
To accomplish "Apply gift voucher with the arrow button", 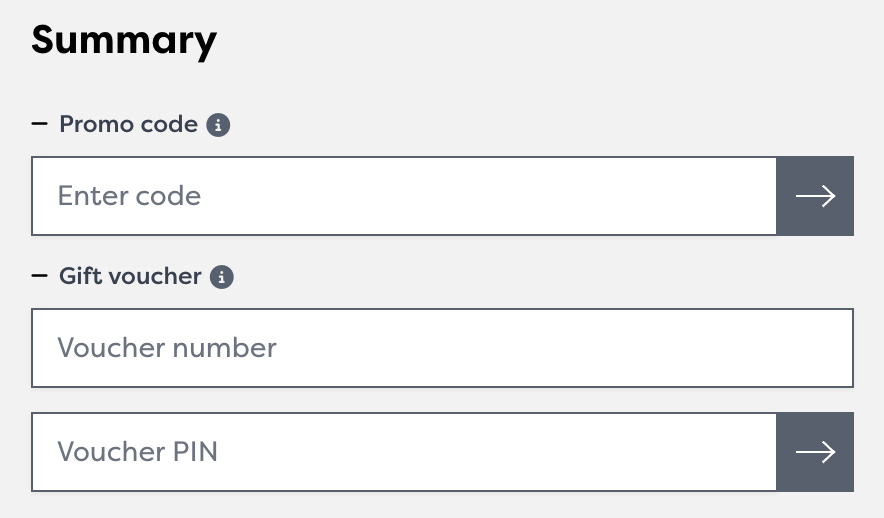I will point(815,452).
